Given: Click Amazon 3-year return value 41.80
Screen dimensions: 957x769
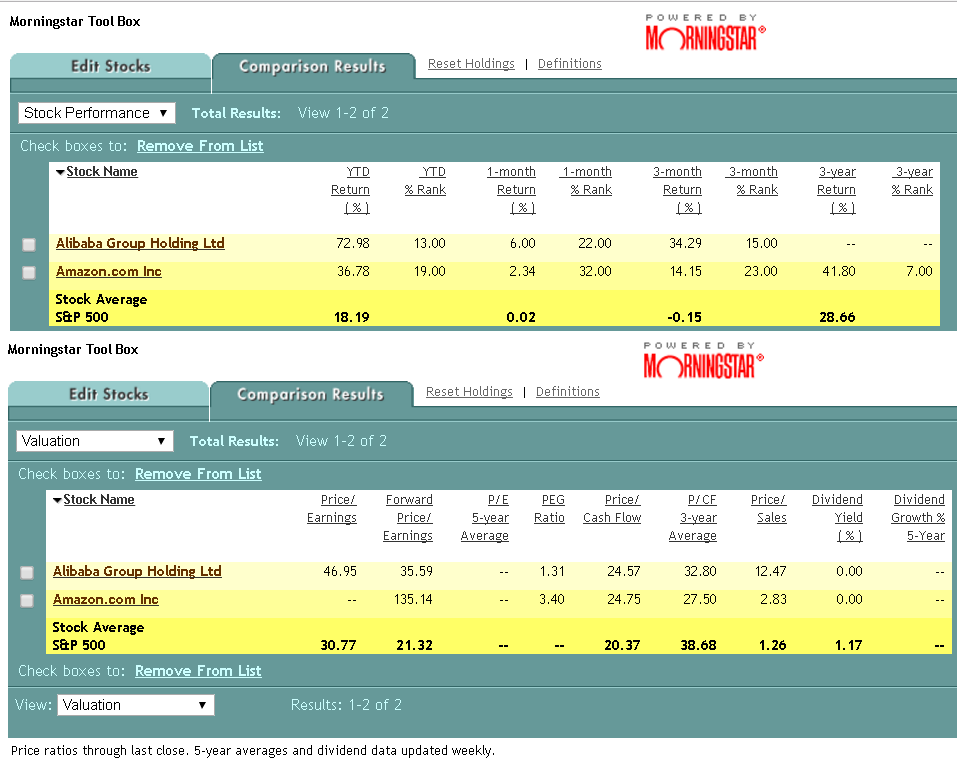Looking at the screenshot, I should coord(839,271).
